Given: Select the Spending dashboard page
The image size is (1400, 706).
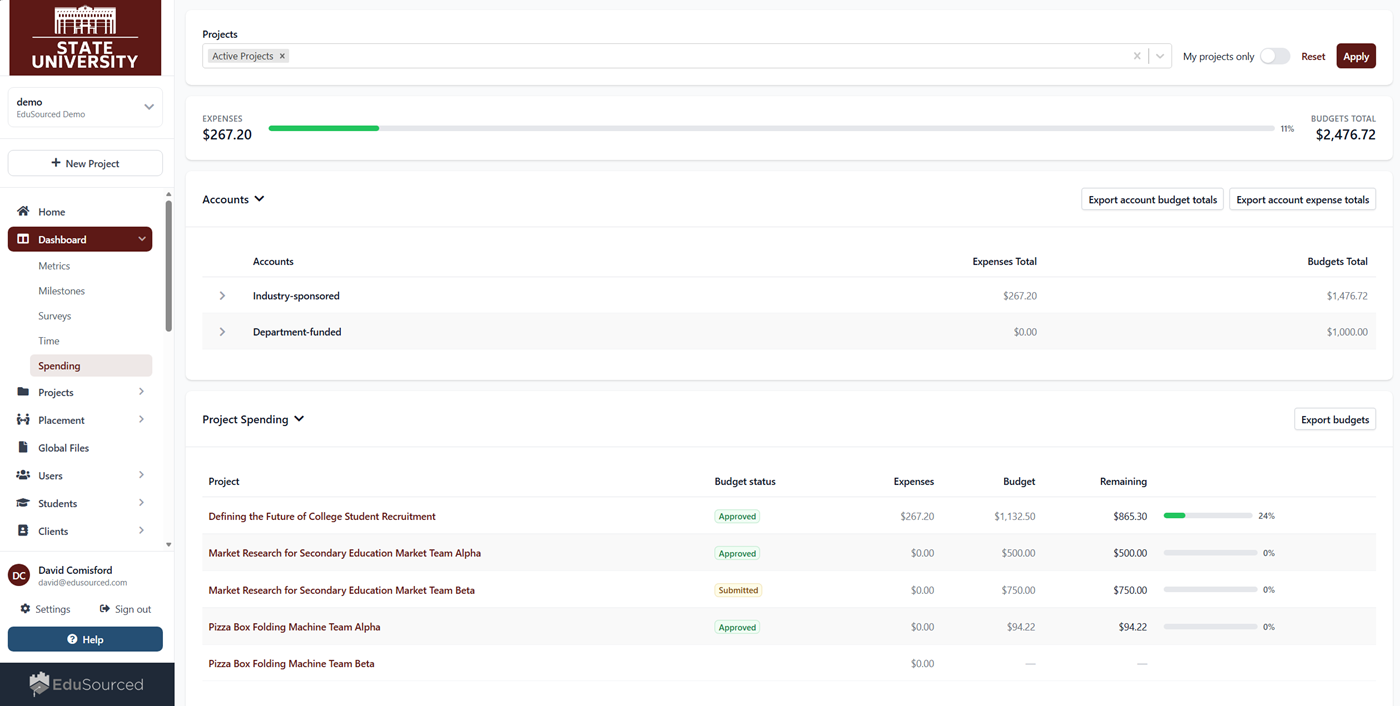Looking at the screenshot, I should click(x=91, y=366).
